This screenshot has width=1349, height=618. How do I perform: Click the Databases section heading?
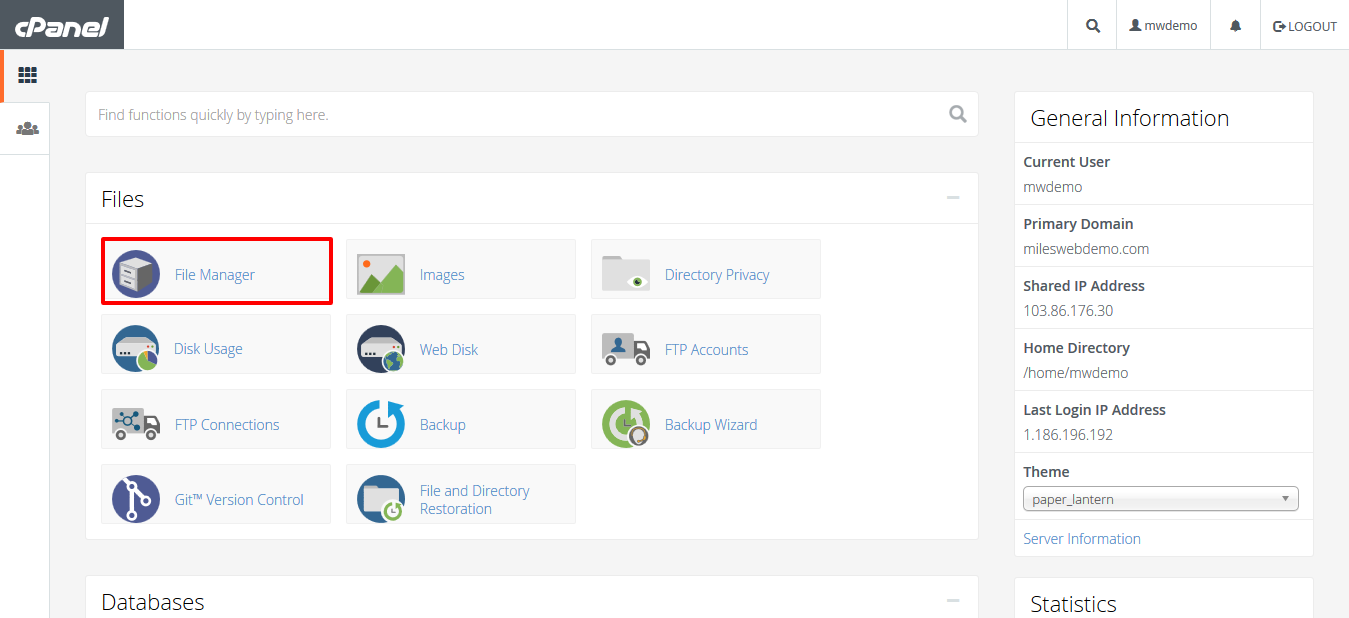153,602
